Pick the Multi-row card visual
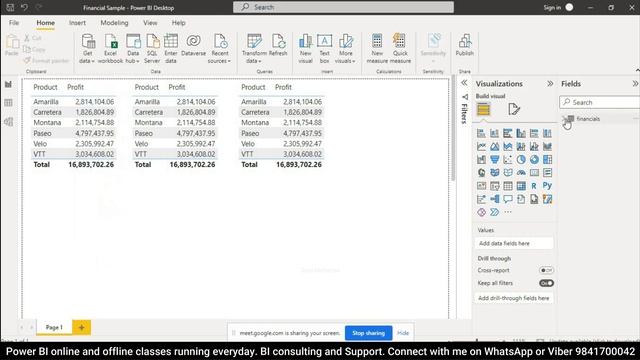640x360 pixels. pos(547,173)
